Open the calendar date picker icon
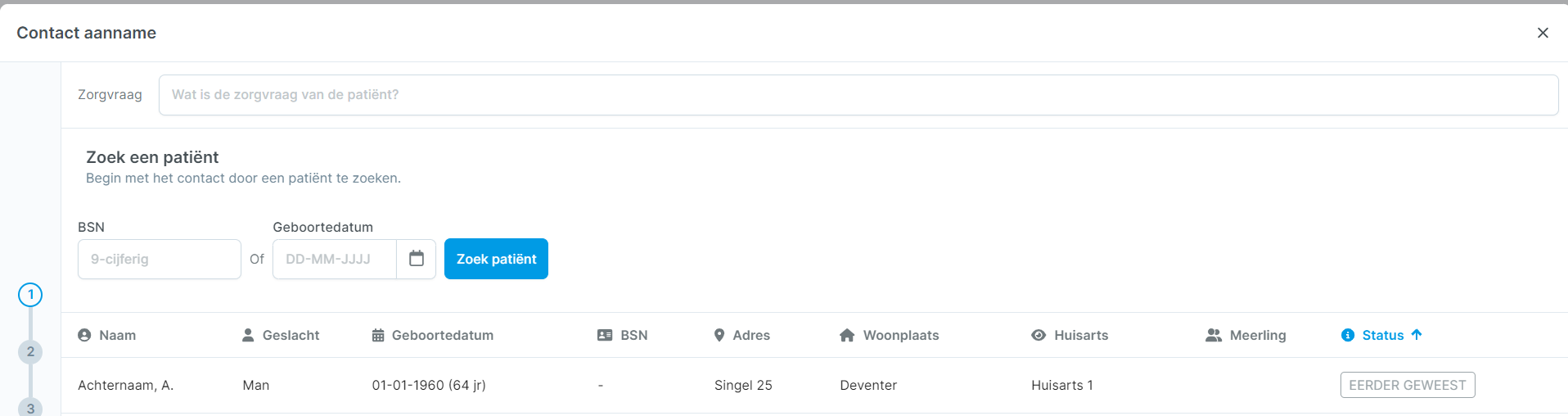Image resolution: width=1568 pixels, height=416 pixels. [x=417, y=259]
